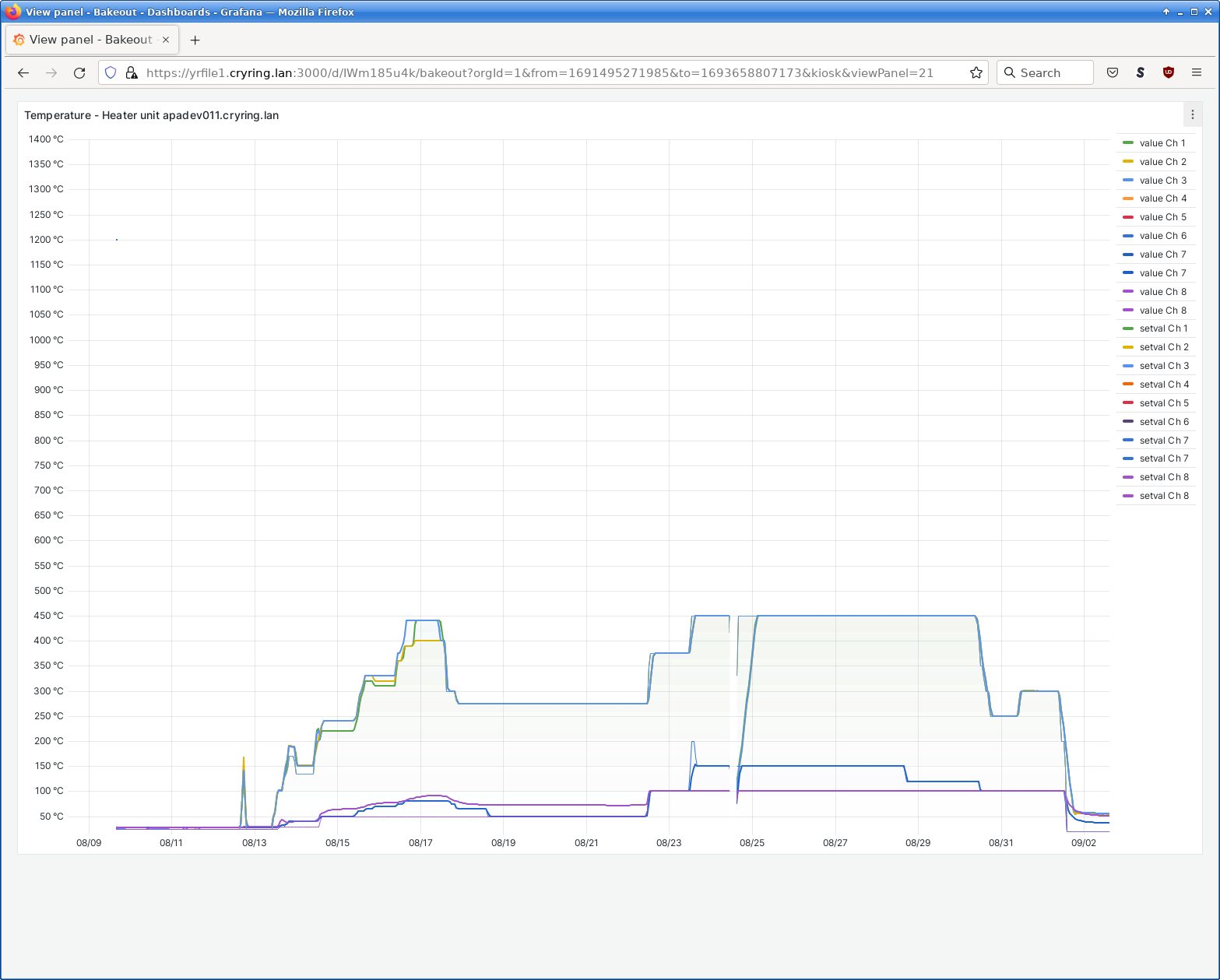Viewport: 1220px width, 980px height.
Task: Open the Firefox hamburger application menu
Action: click(1197, 72)
